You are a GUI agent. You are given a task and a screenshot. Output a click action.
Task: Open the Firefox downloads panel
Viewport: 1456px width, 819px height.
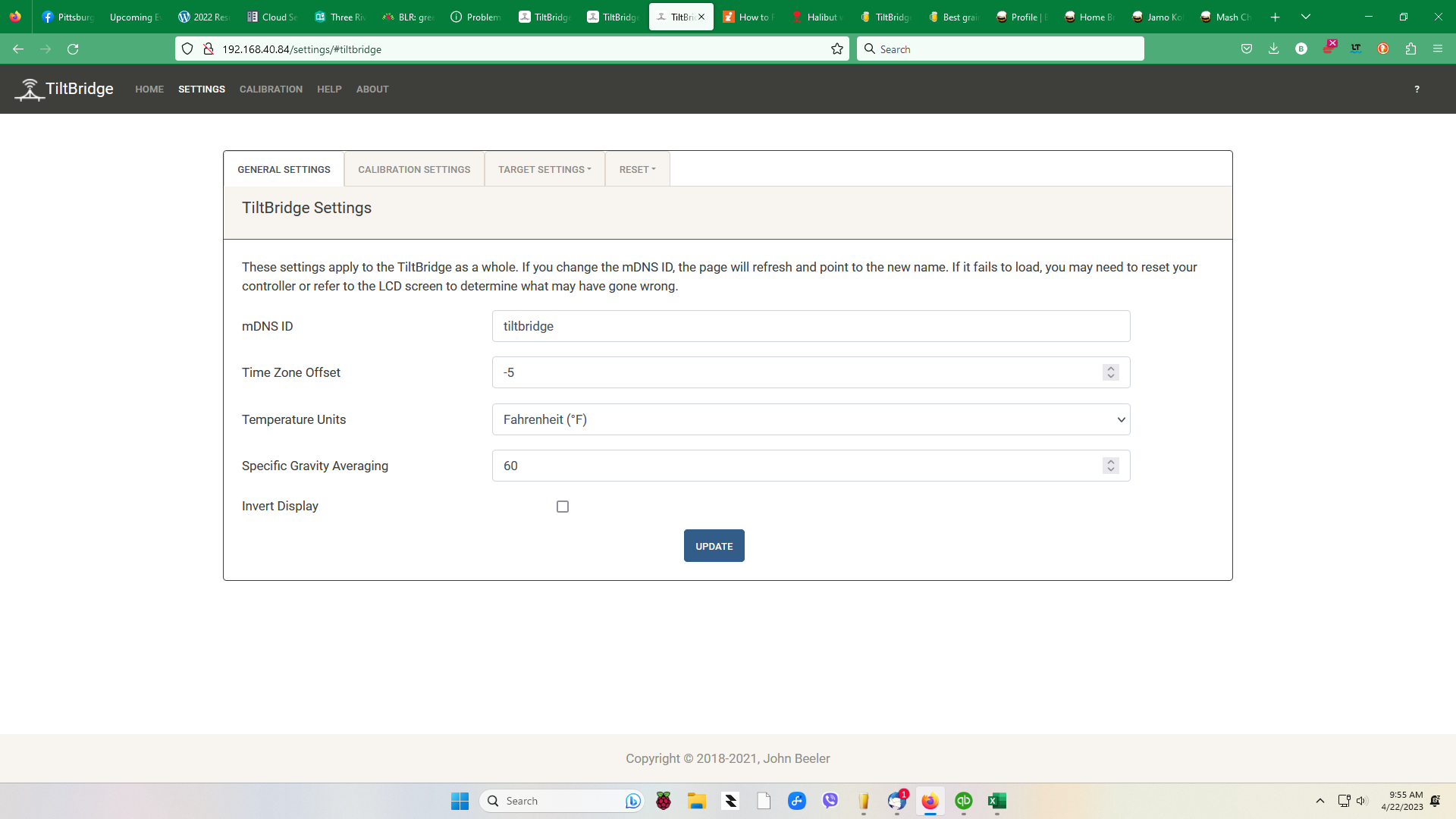coord(1273,49)
